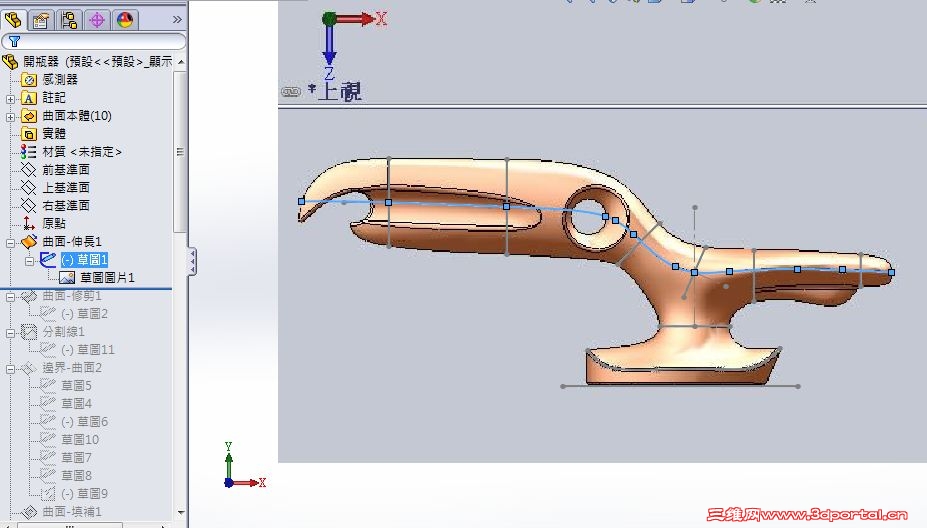Select the 曲面本體(10) folder icon
This screenshot has width=927, height=528.
(28, 116)
